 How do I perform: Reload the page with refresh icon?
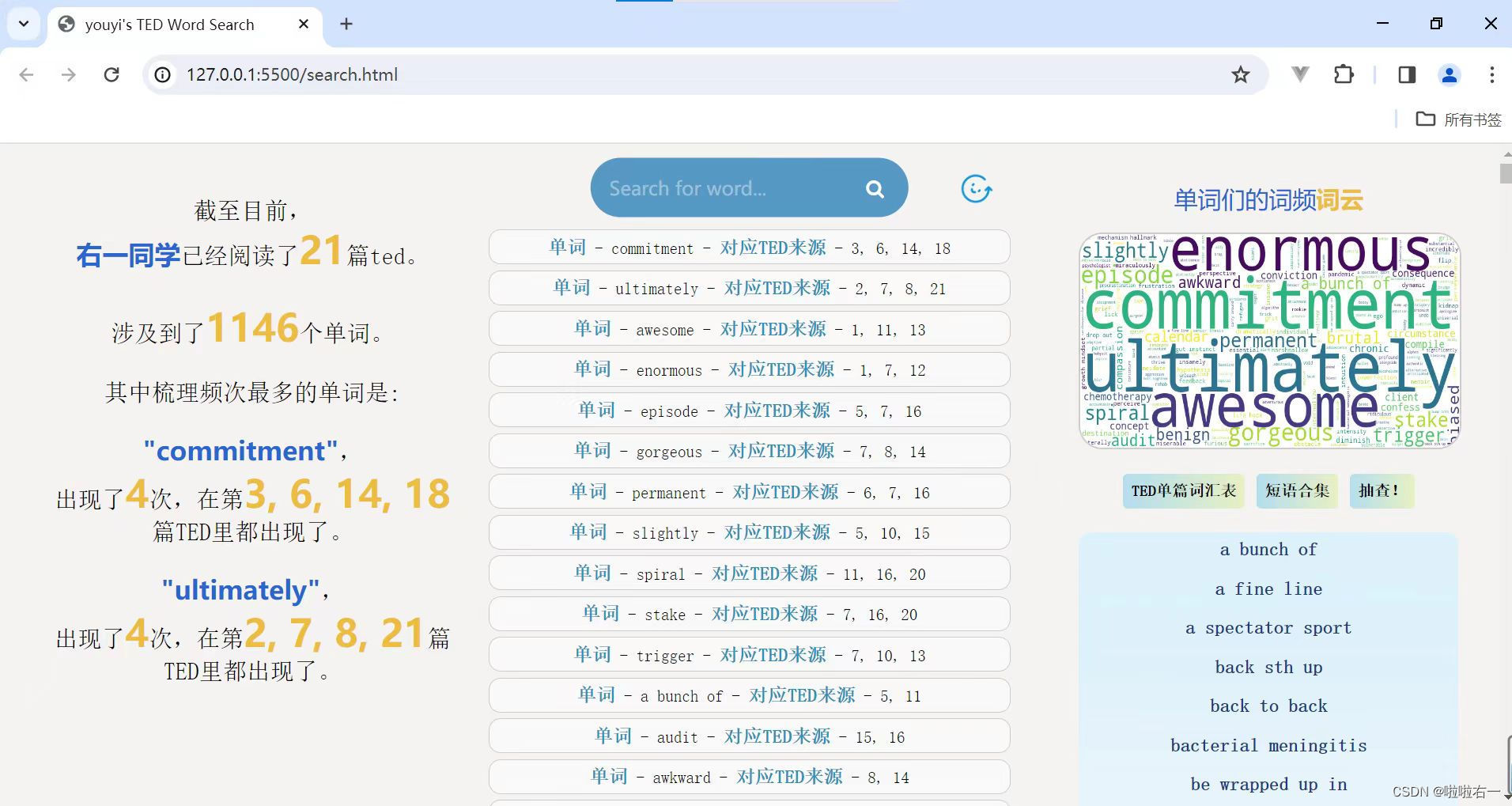(x=112, y=74)
